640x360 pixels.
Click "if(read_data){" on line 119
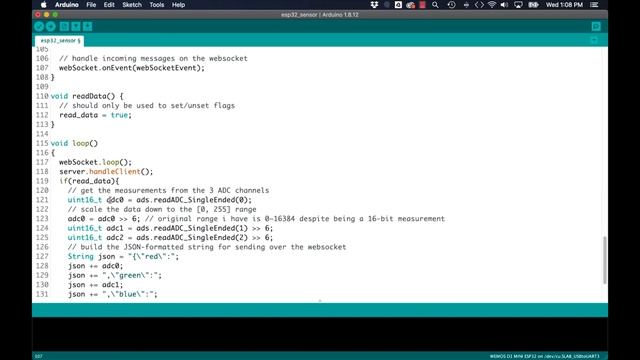point(89,181)
